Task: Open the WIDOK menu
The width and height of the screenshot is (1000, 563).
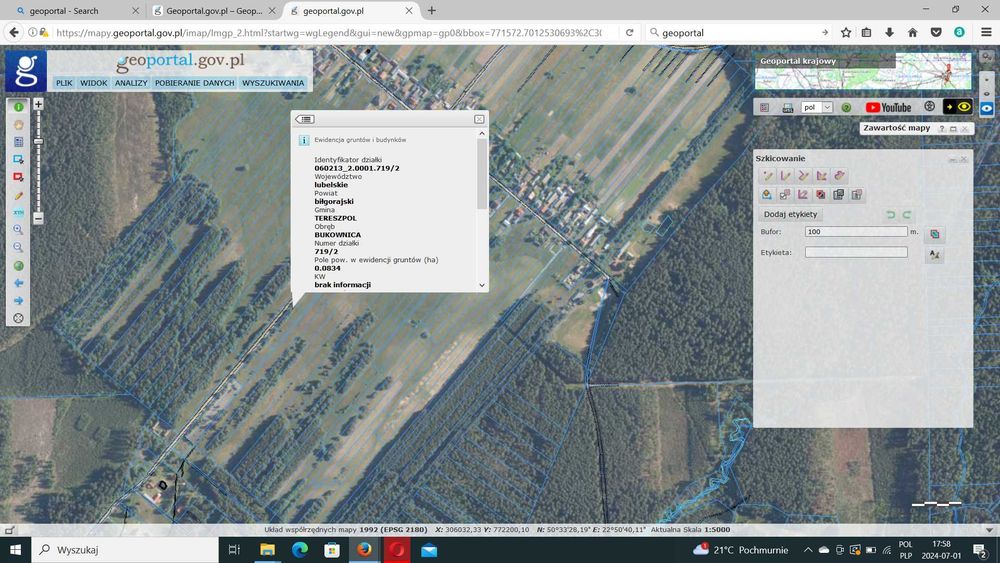Action: coord(94,83)
